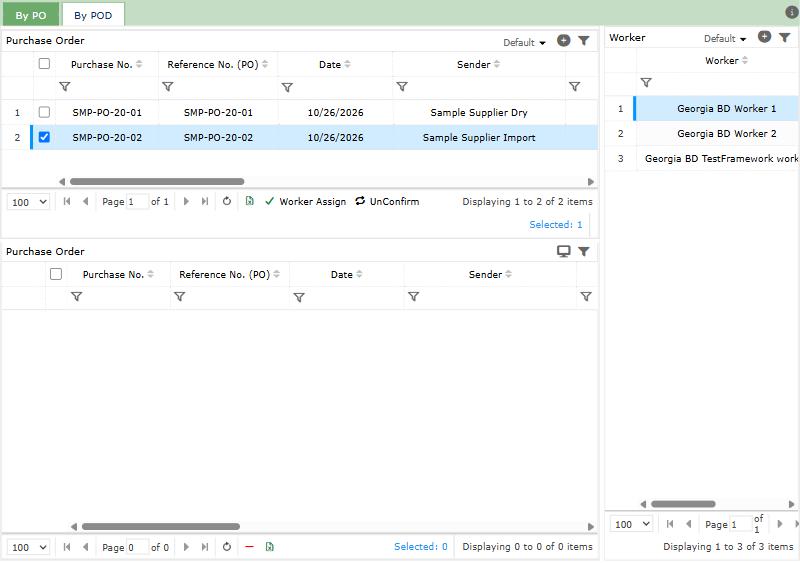Open the Default layout dropdown in Purchase Order panel
The height and width of the screenshot is (563, 800).
(x=524, y=42)
